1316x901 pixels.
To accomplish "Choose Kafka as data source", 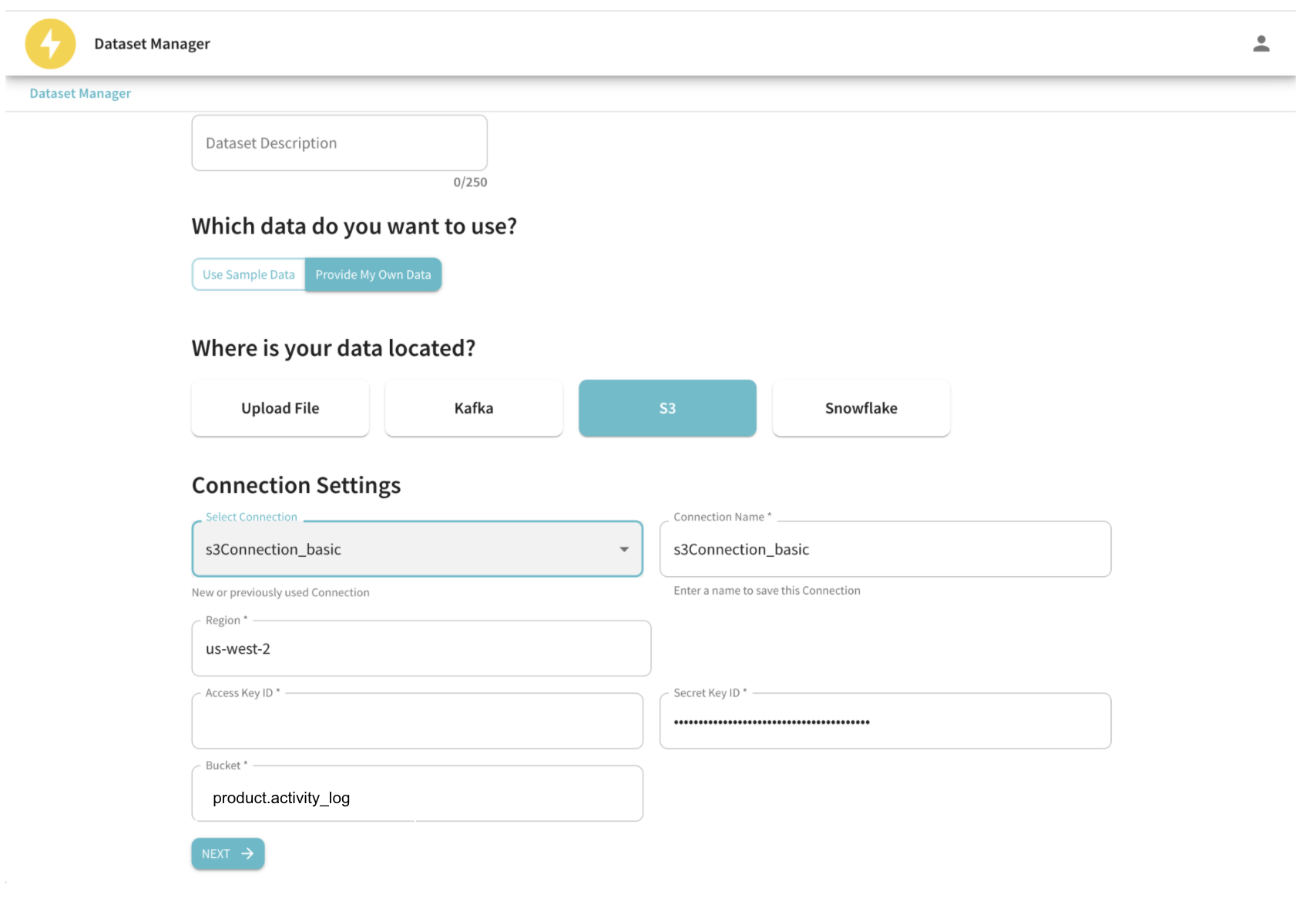I will point(473,408).
